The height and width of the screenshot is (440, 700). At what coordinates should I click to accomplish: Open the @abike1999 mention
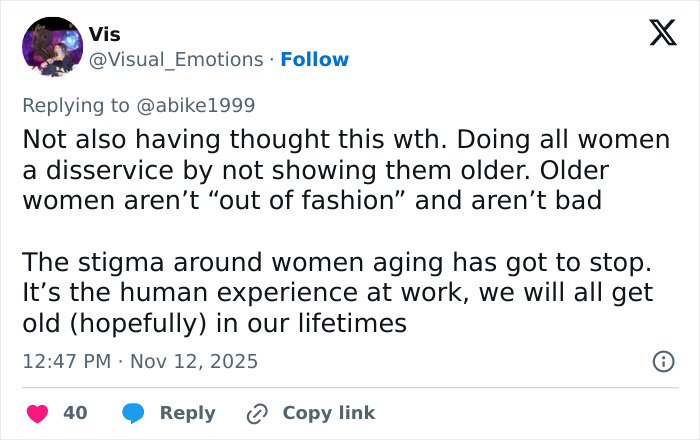point(202,105)
